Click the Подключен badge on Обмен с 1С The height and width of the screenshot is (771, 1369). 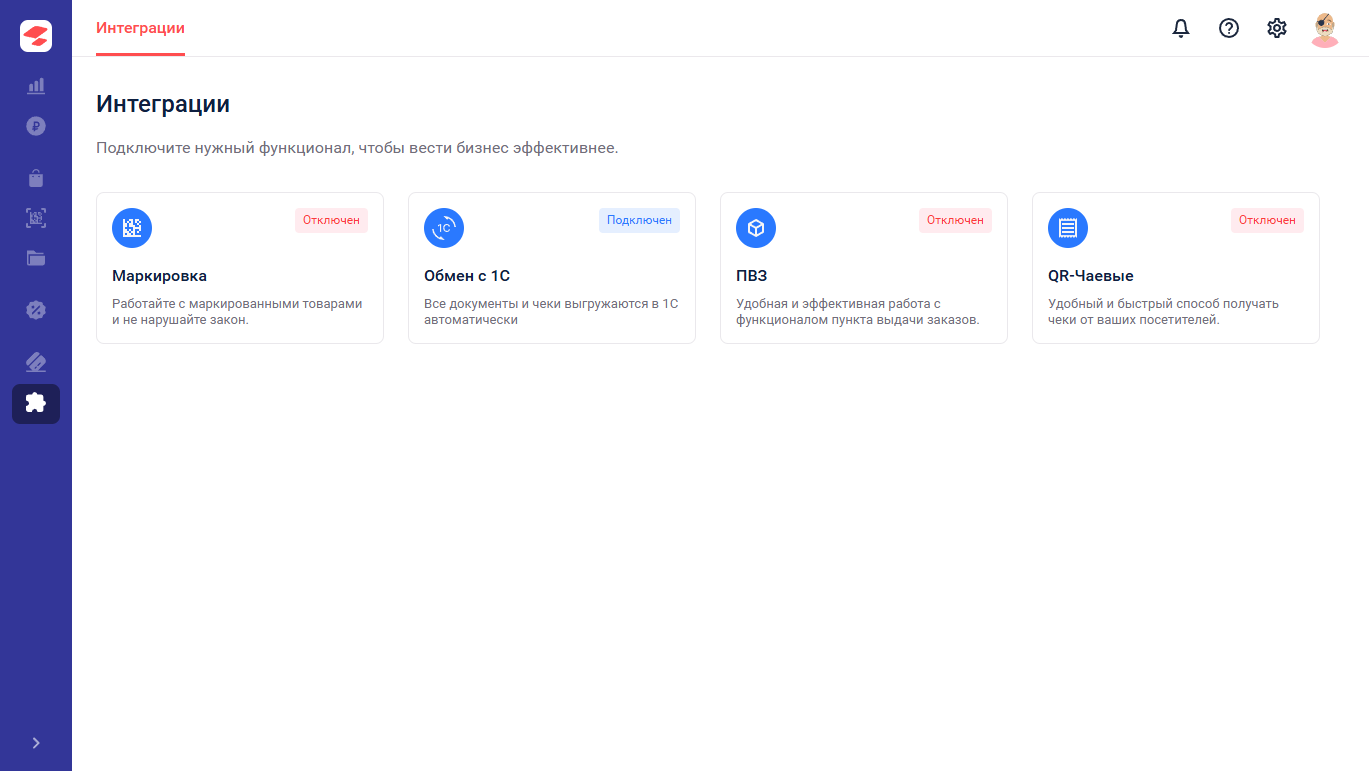[x=639, y=220]
